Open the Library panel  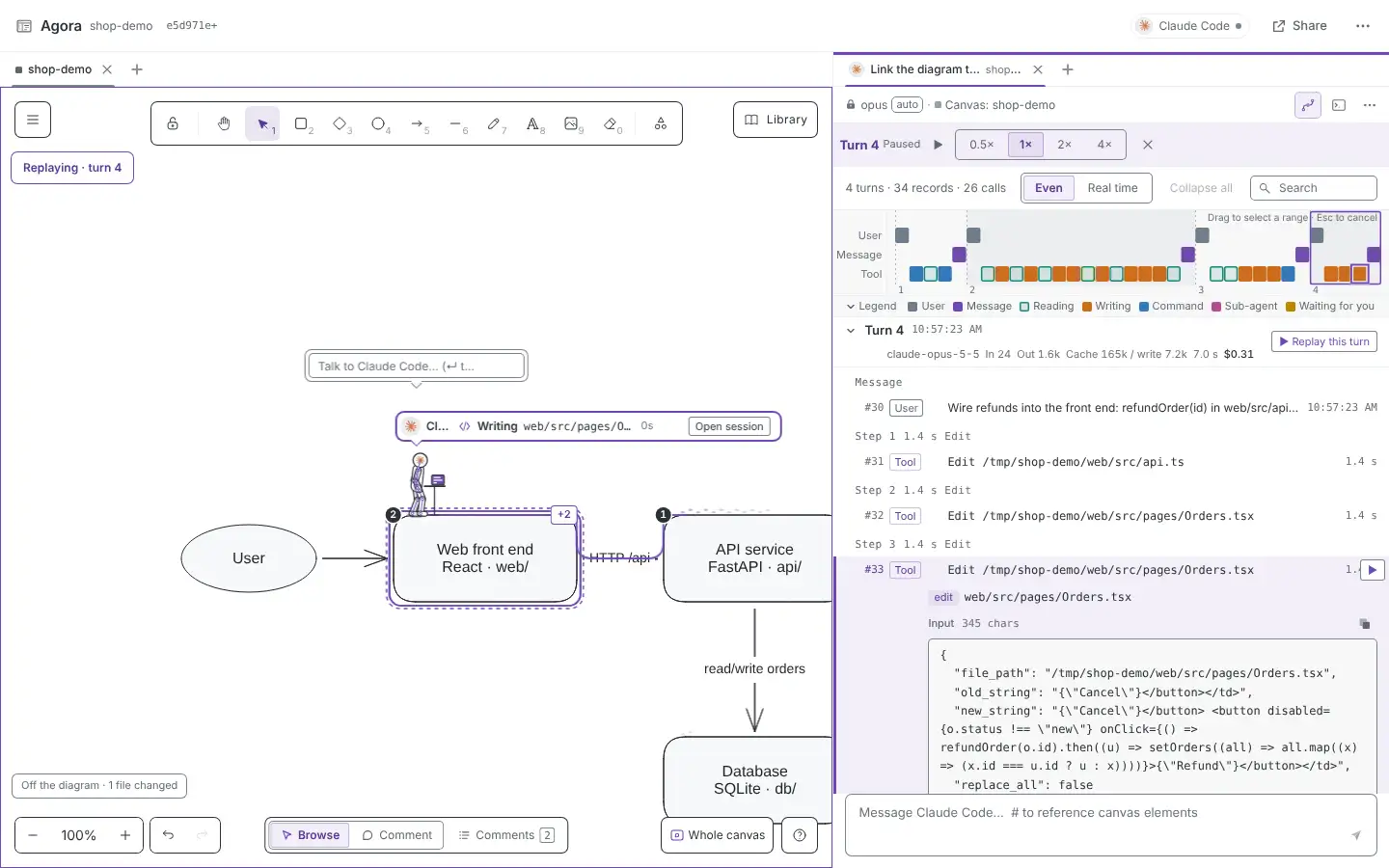click(x=776, y=120)
